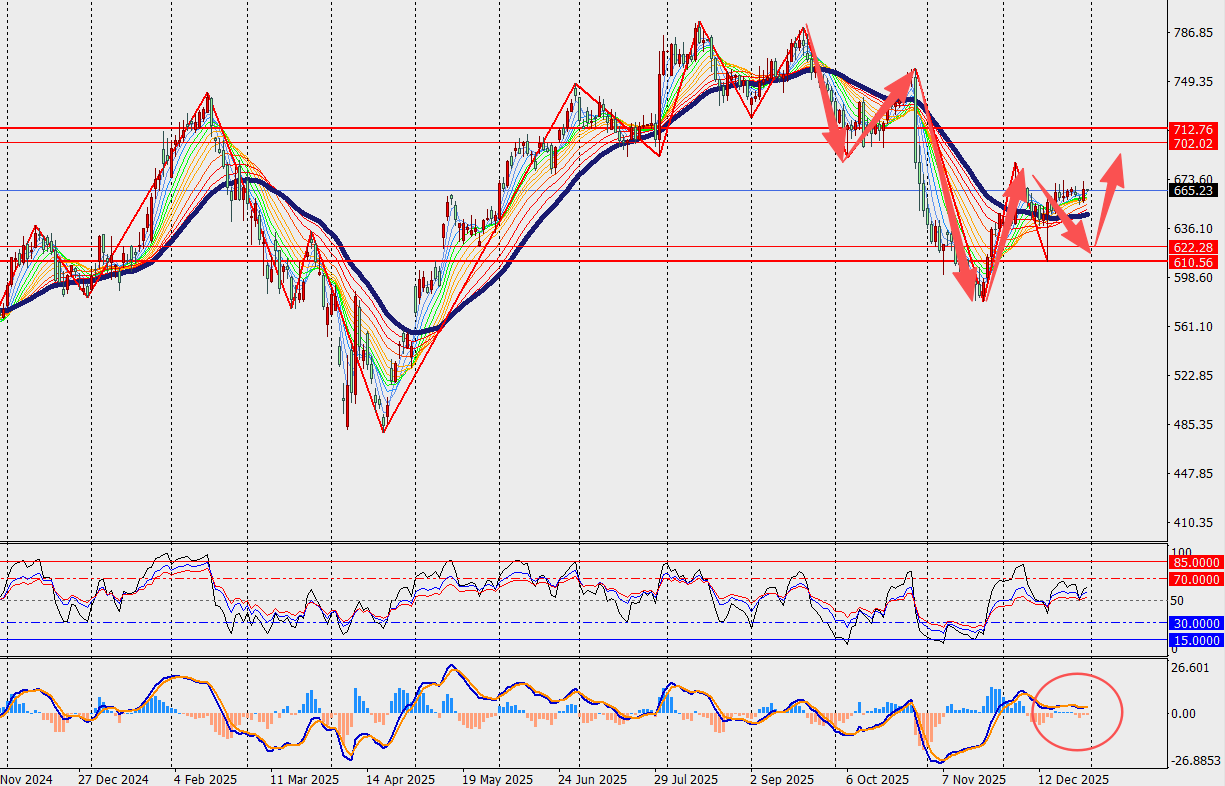
Task: Select the 27 Dec 2024 date label
Action: [113, 778]
